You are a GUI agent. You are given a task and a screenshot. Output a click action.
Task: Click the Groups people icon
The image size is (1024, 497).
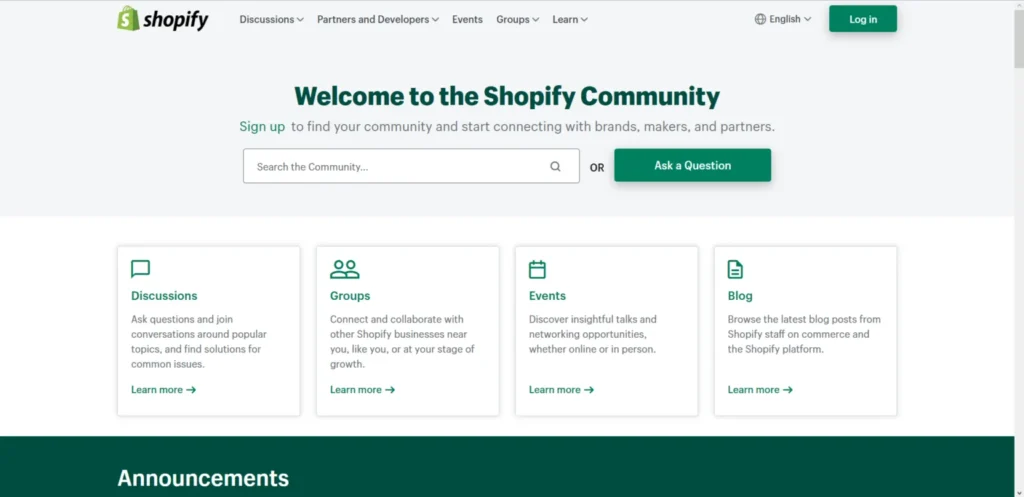pyautogui.click(x=345, y=269)
